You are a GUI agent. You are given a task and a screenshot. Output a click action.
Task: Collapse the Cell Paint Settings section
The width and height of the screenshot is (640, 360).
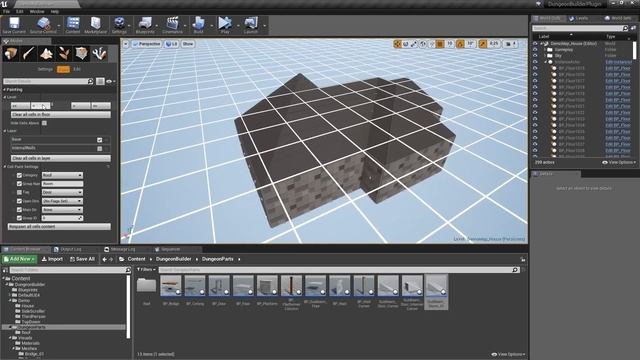[5, 167]
